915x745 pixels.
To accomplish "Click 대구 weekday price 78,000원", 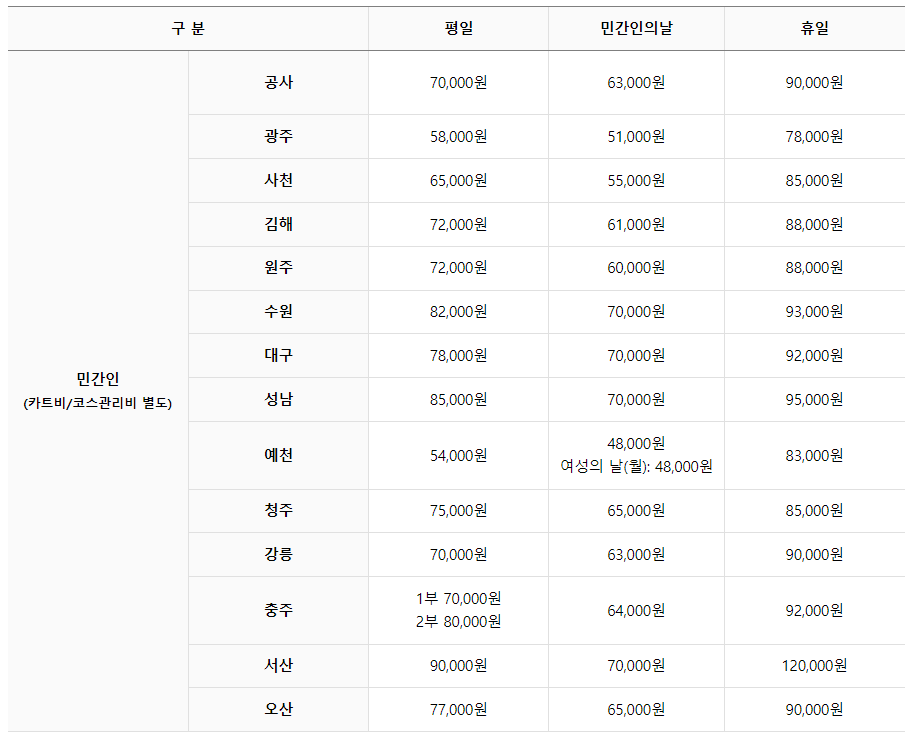I will (x=459, y=356).
